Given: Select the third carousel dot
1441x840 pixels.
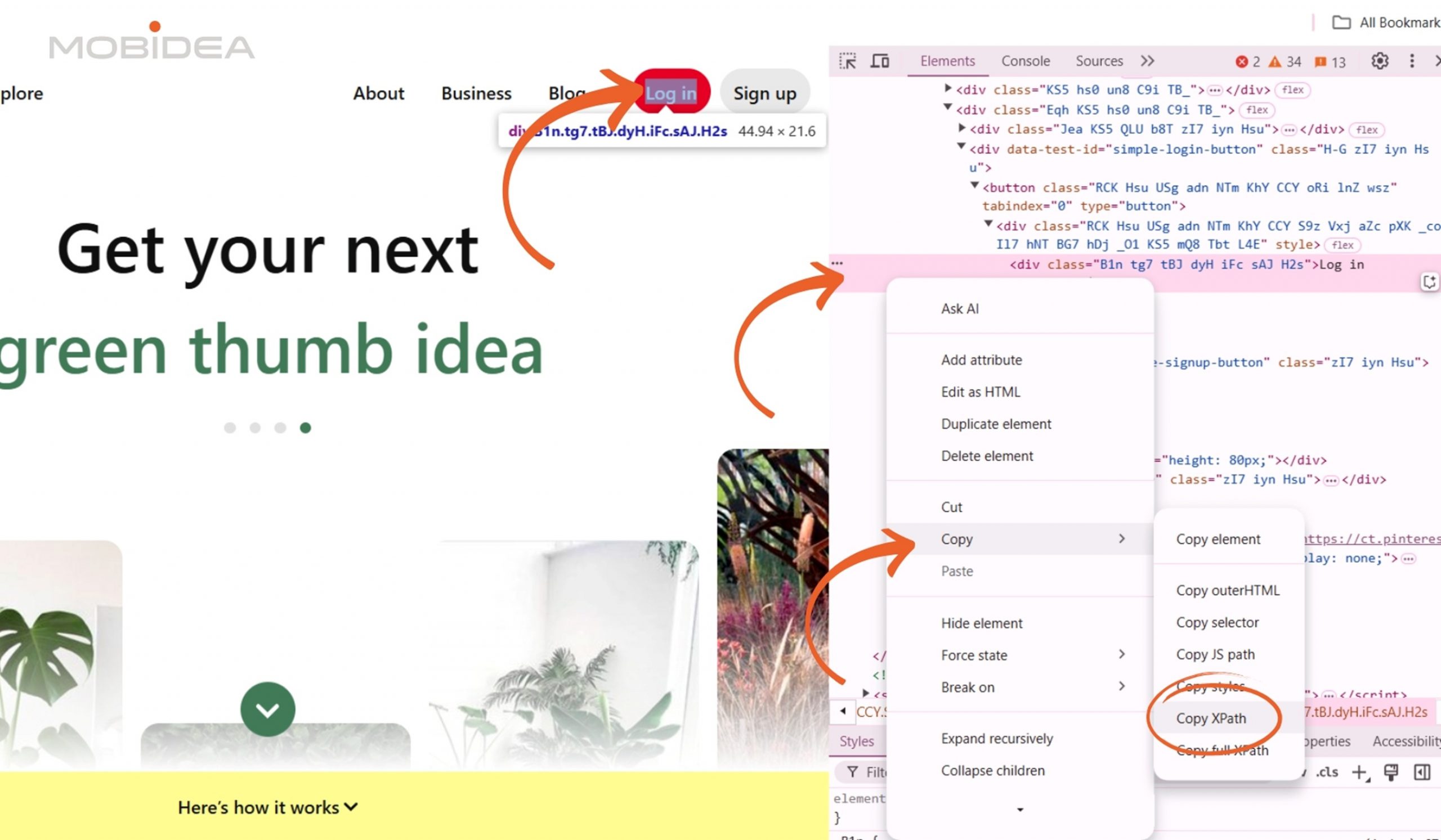Looking at the screenshot, I should click(280, 428).
